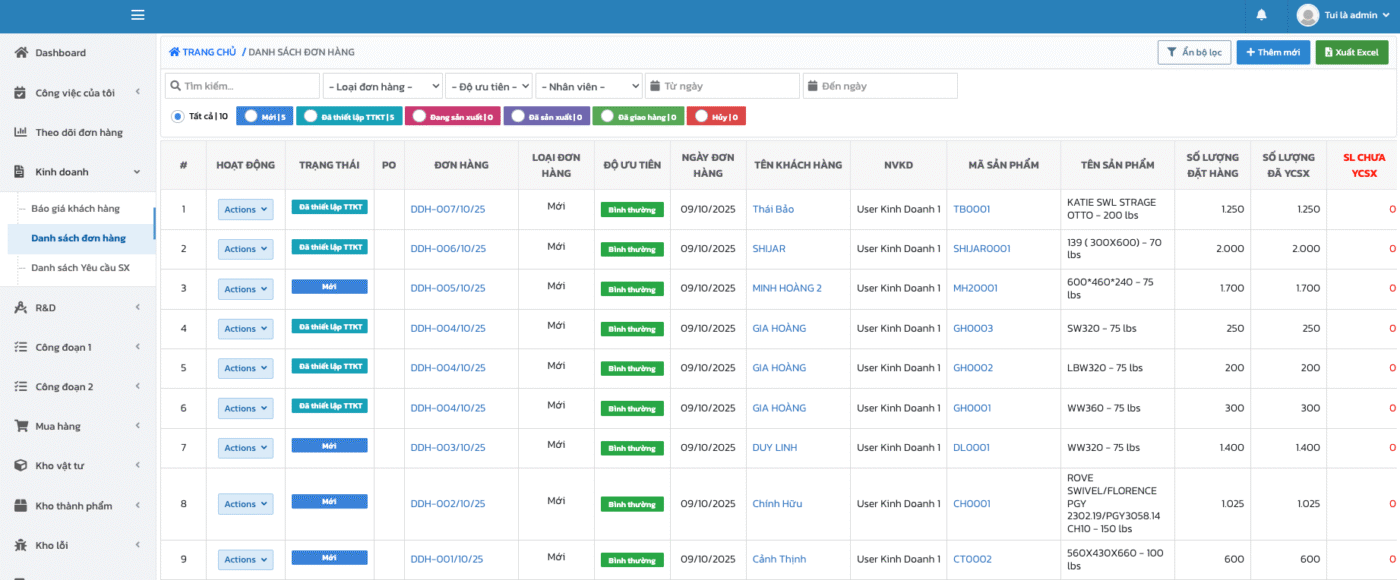Open the 'Nhân viên' filter dropdown
Screen dimensions: 1400x580
(588, 86)
